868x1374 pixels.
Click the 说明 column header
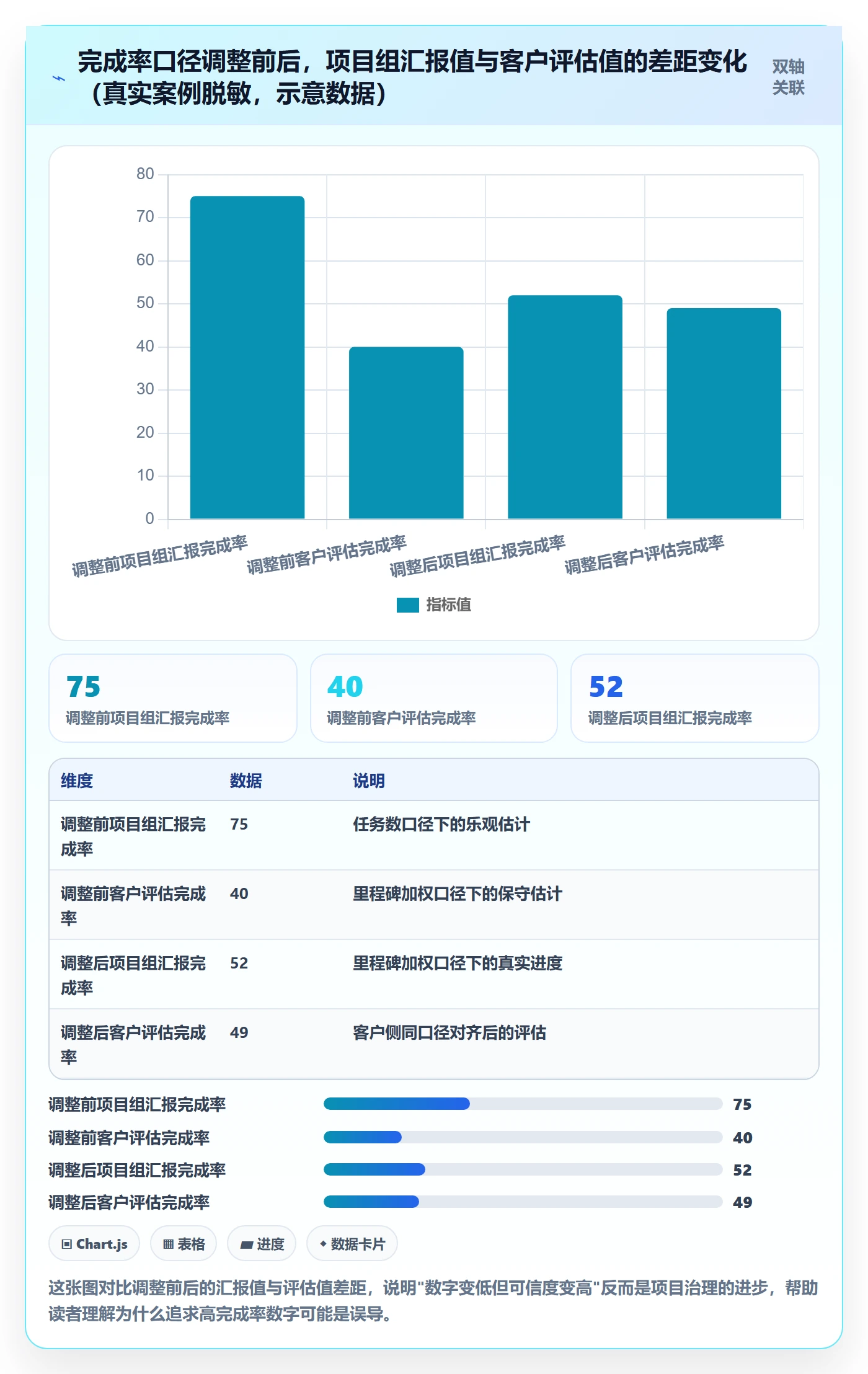point(369,781)
